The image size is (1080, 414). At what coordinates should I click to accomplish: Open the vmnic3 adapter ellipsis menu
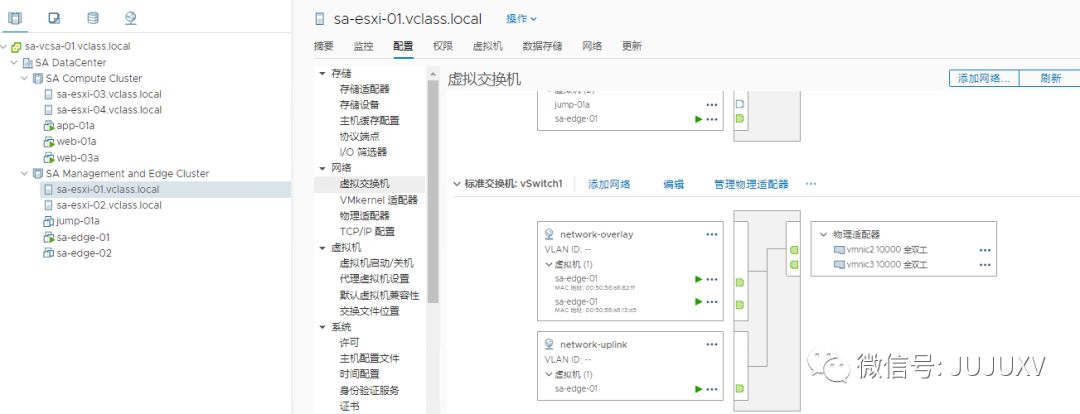click(x=985, y=265)
